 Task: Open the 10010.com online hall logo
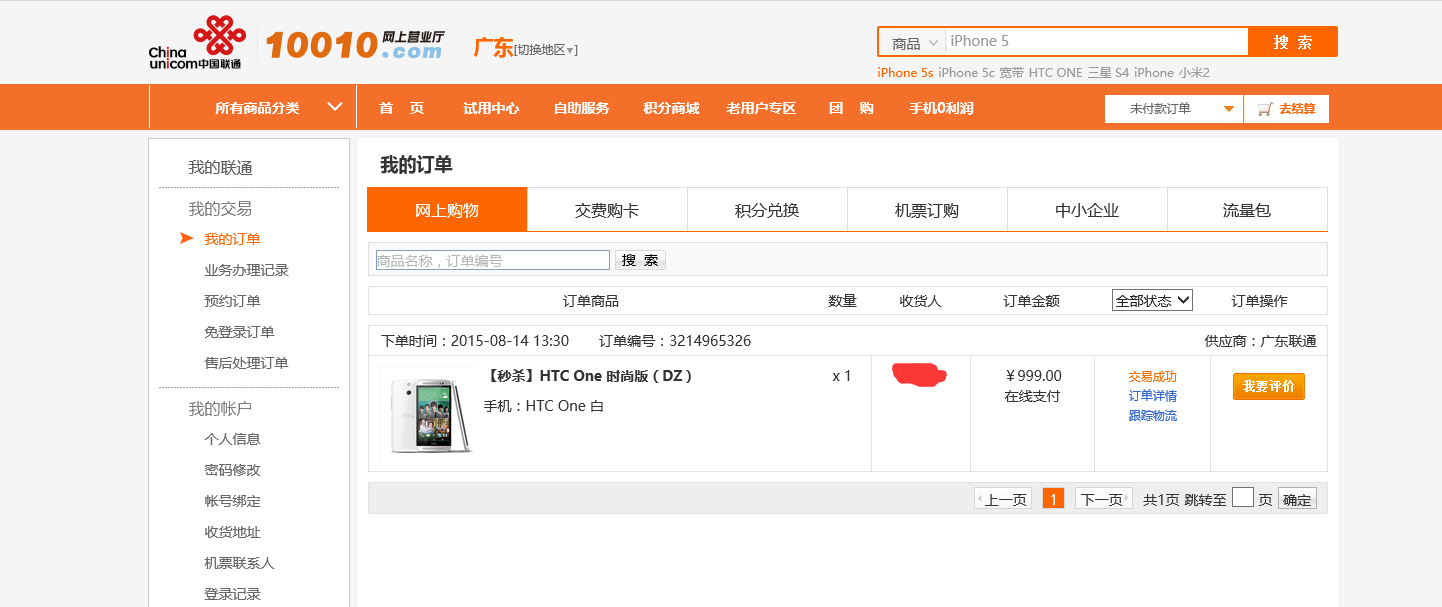(355, 44)
